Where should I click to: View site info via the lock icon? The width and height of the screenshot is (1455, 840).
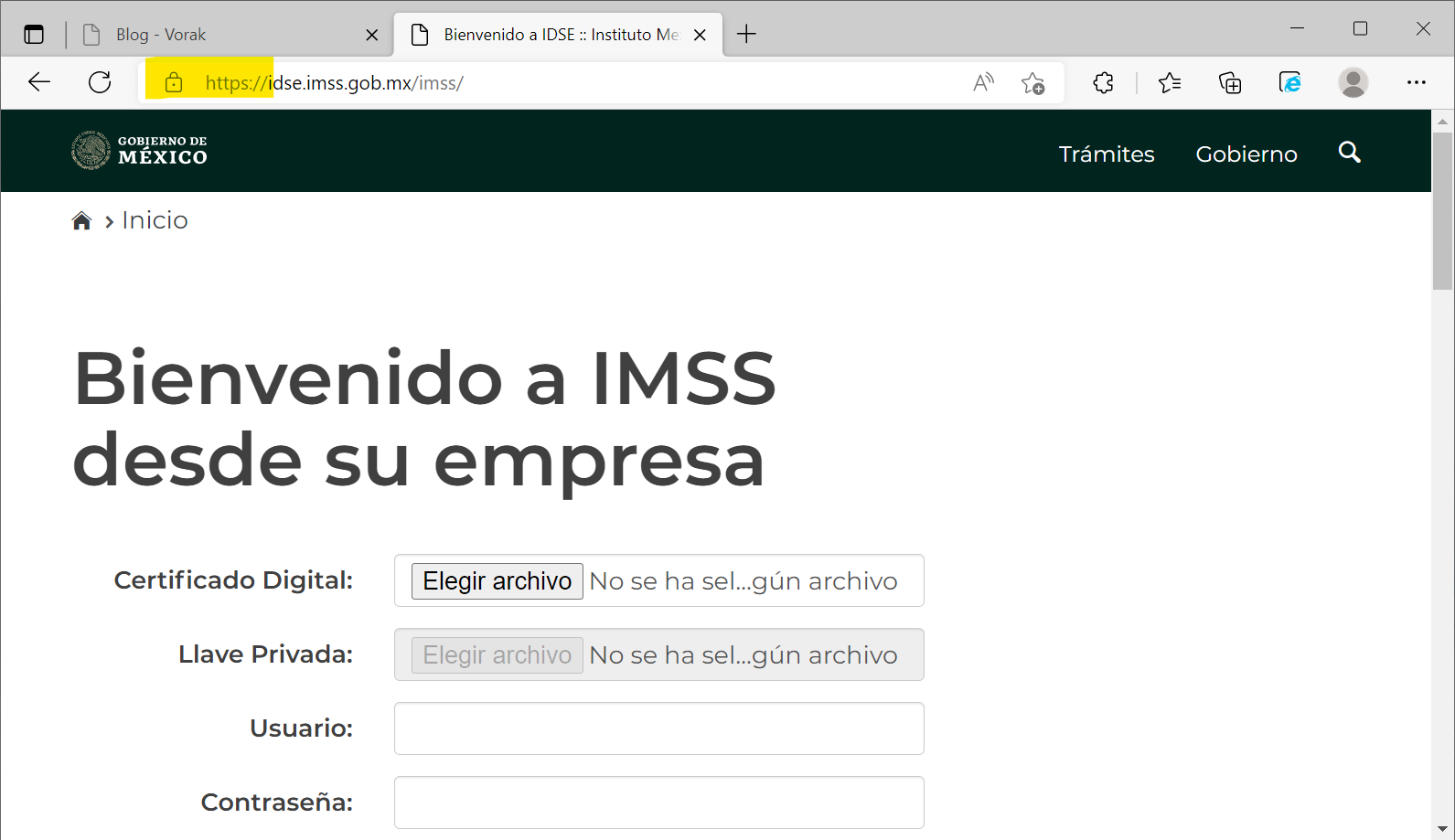174,83
